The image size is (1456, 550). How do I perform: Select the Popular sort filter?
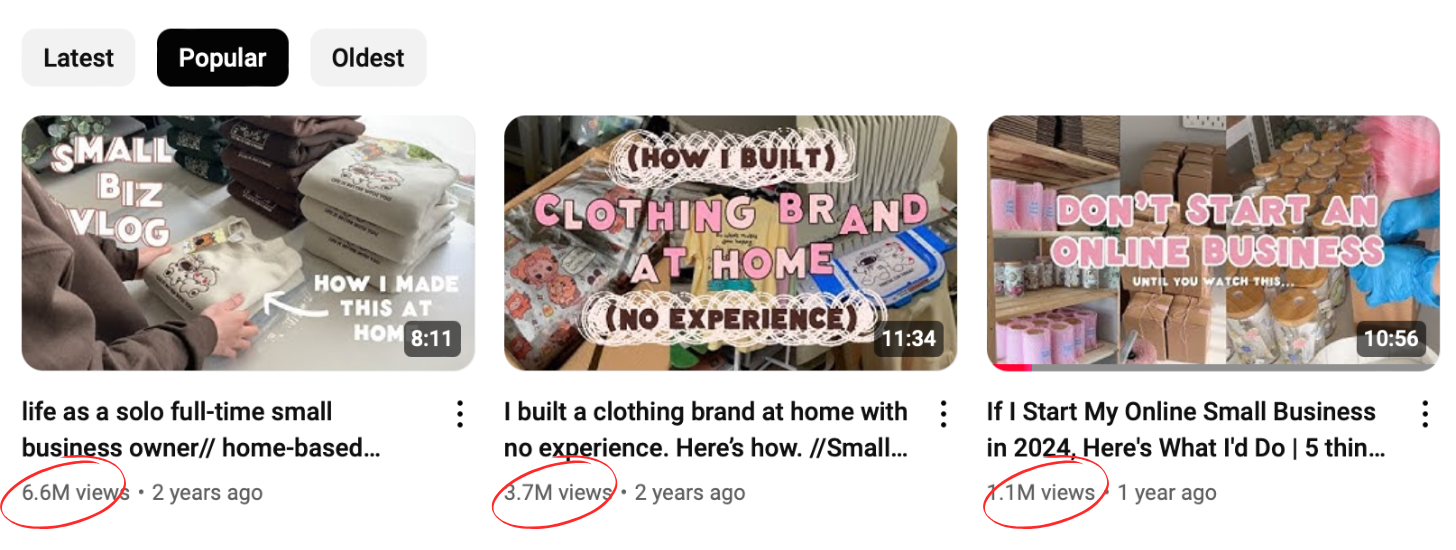[x=222, y=58]
